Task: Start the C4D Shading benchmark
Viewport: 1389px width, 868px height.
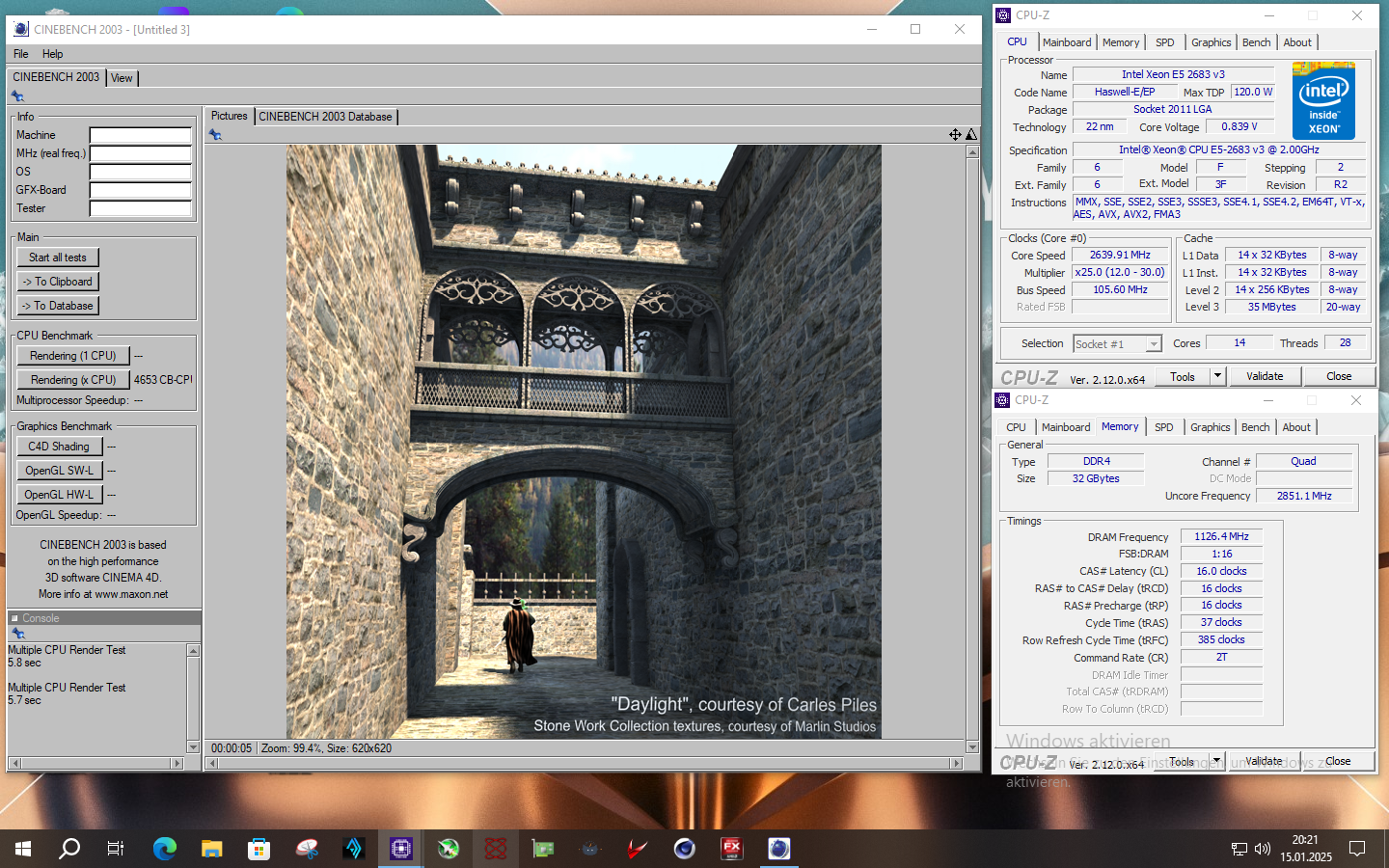Action: pos(59,447)
